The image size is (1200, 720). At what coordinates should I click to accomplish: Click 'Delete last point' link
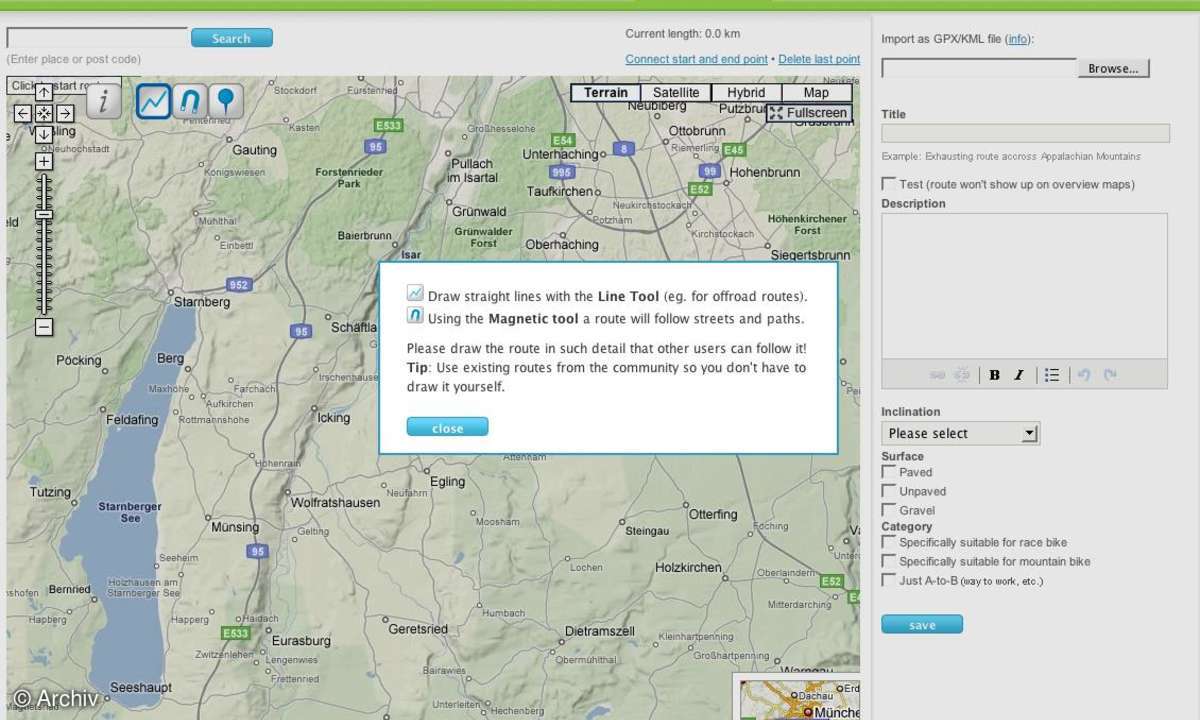pos(819,59)
